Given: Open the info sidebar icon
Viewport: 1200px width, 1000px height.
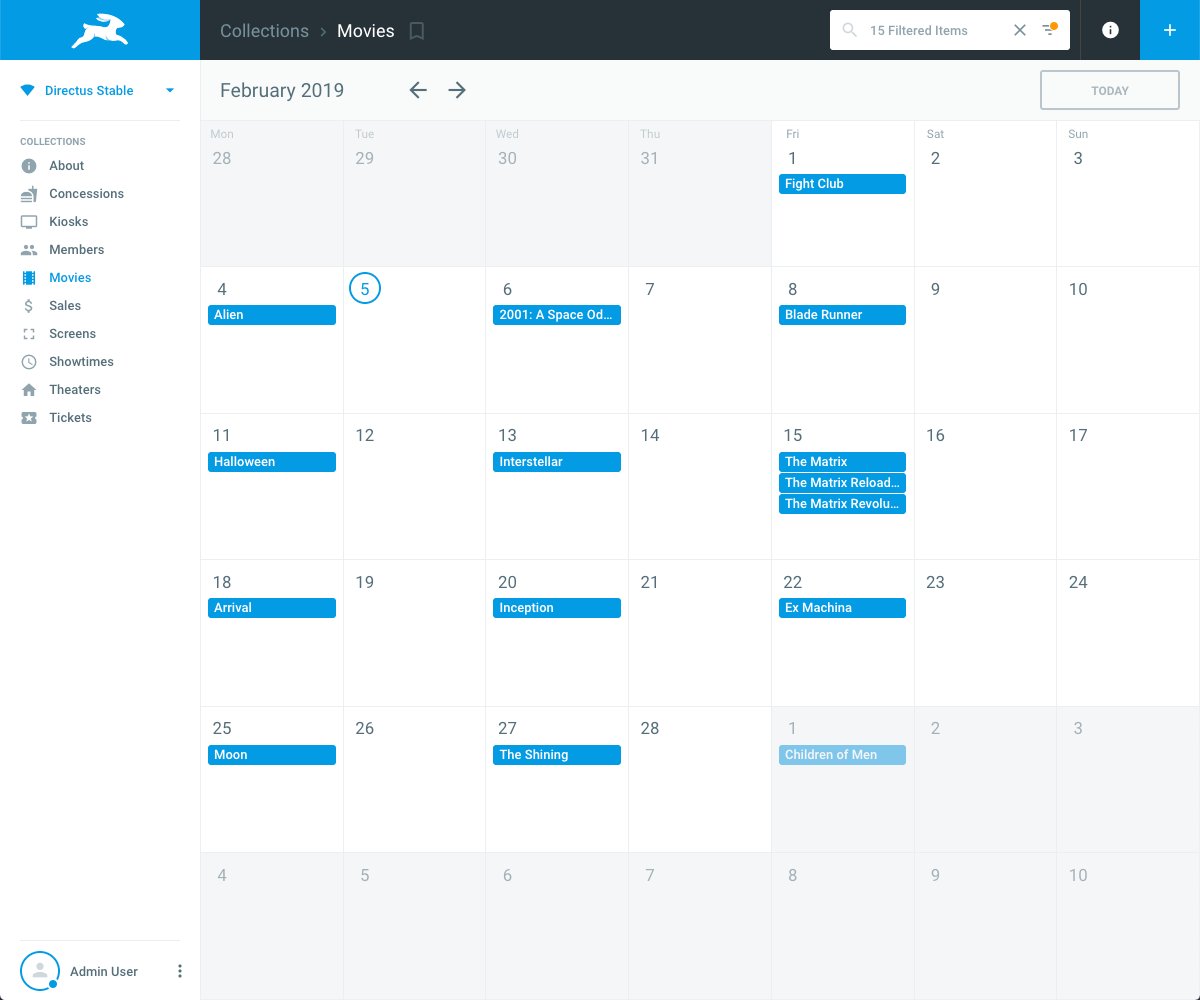Looking at the screenshot, I should (x=1110, y=30).
